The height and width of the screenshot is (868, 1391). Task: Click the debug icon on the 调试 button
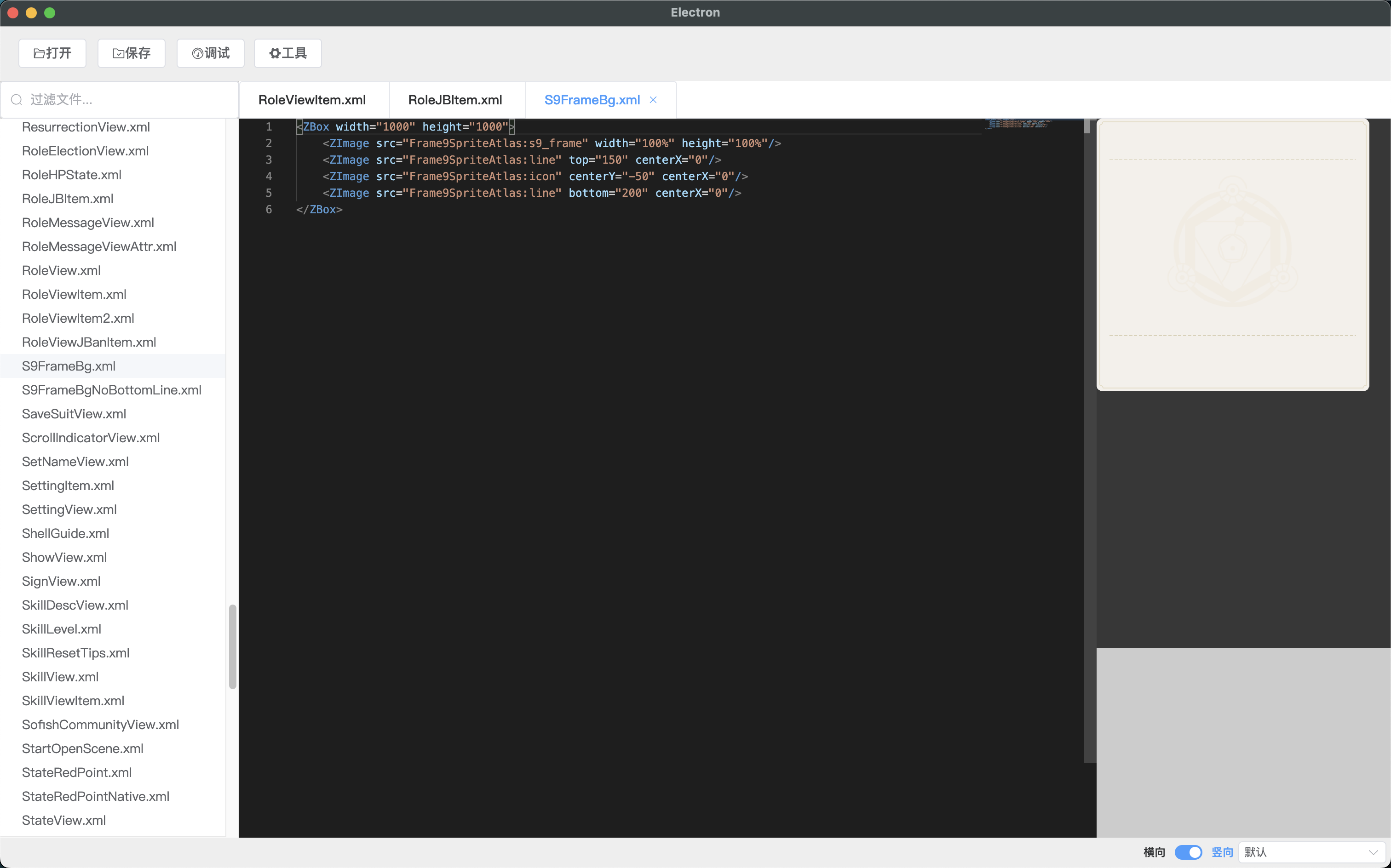[x=198, y=53]
